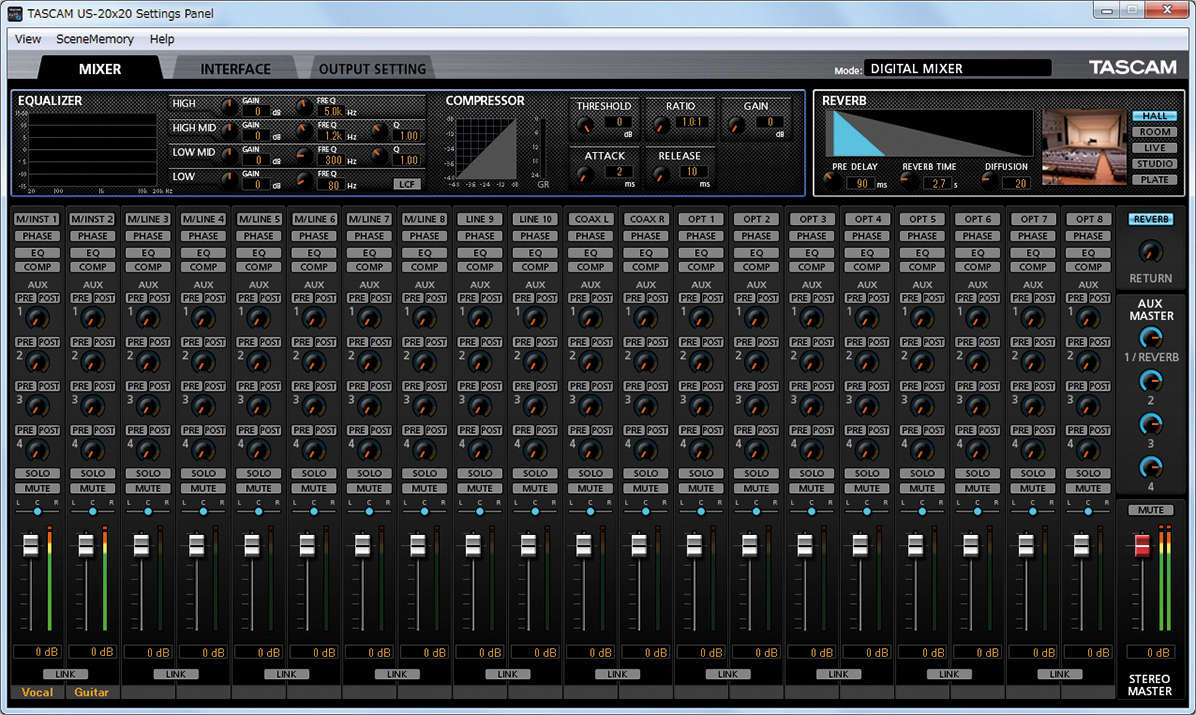
Task: Open the SceneMemory menu
Action: [95, 39]
